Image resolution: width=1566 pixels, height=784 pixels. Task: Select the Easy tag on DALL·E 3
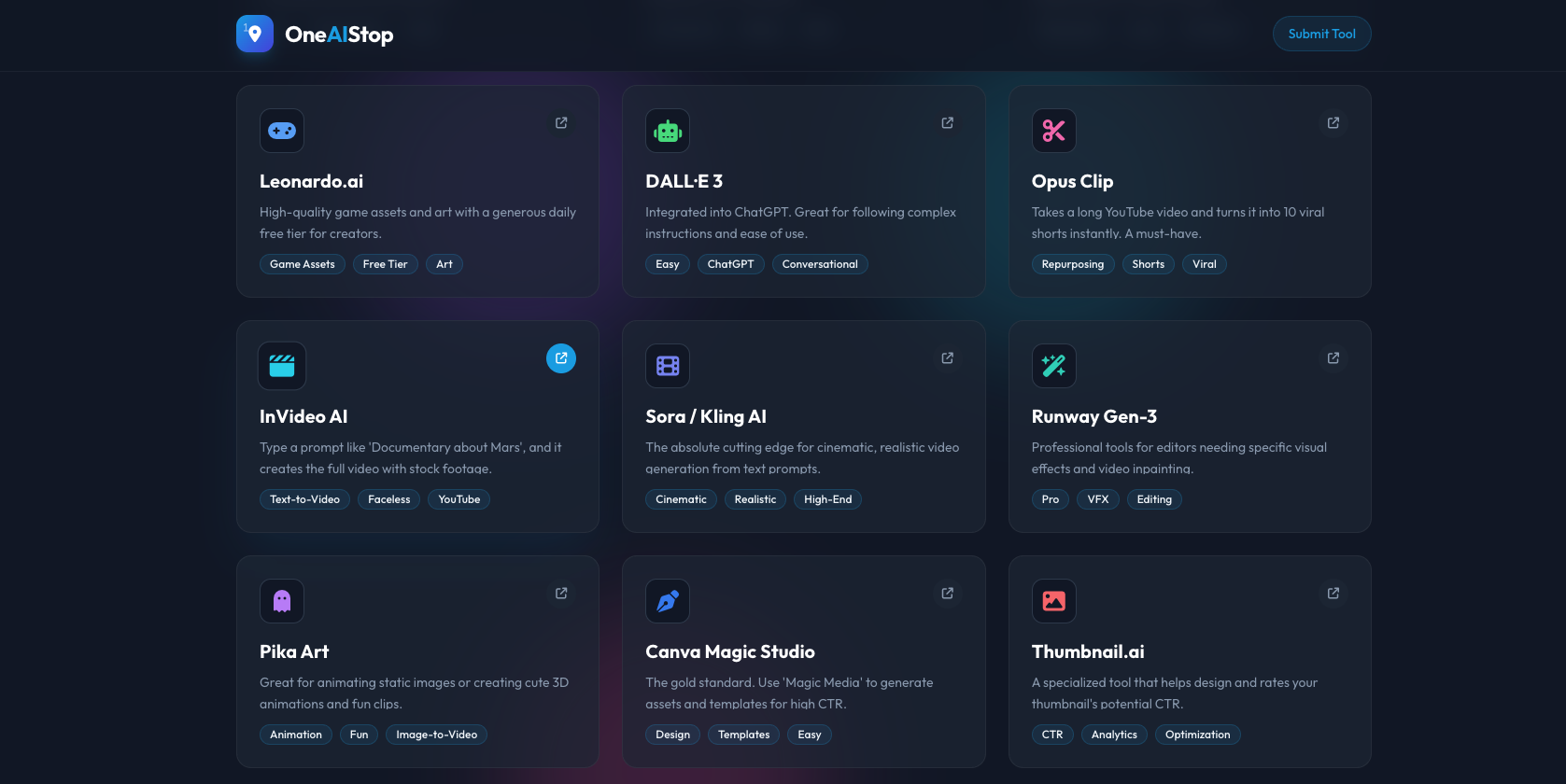[x=668, y=264]
